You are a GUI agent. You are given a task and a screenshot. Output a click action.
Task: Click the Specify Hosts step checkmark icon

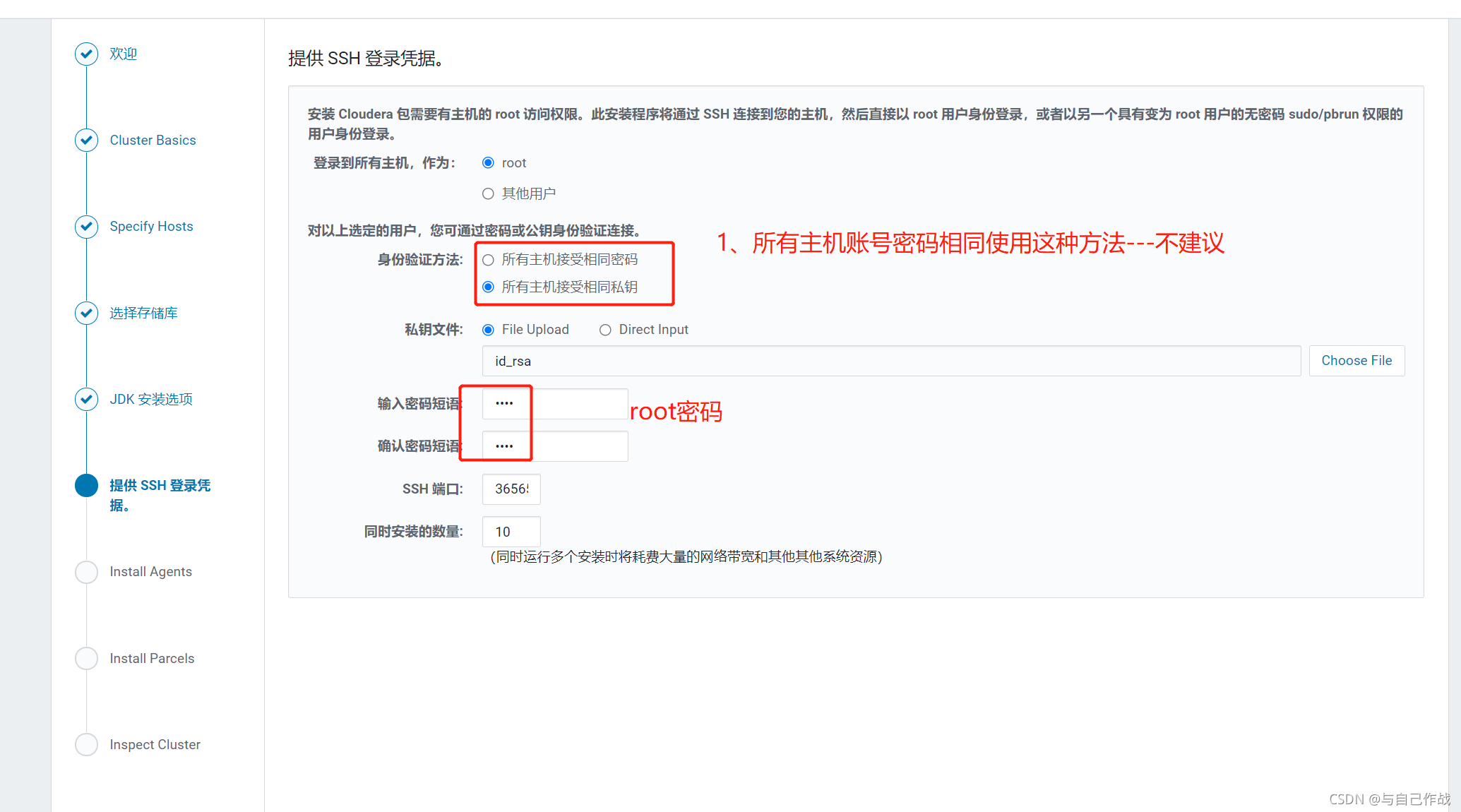(86, 227)
